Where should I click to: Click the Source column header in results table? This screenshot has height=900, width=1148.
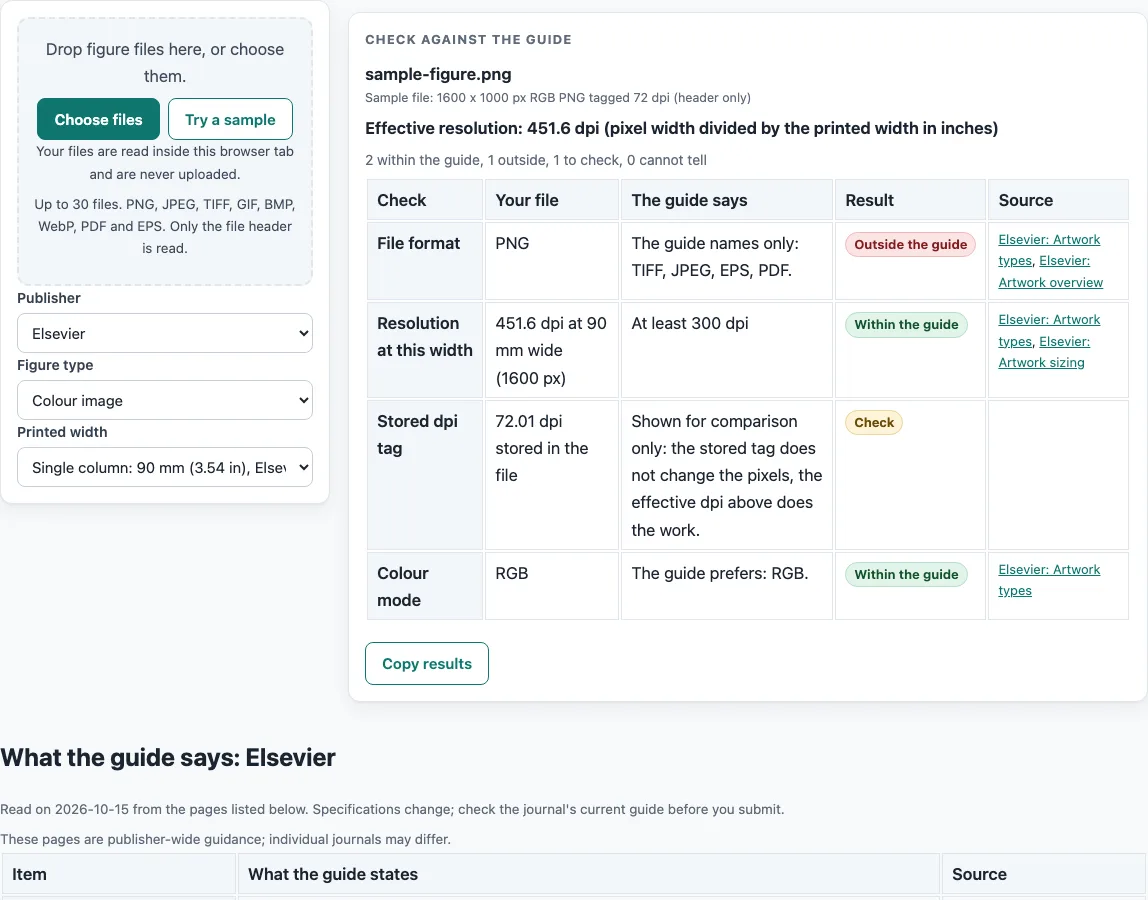tap(1058, 200)
